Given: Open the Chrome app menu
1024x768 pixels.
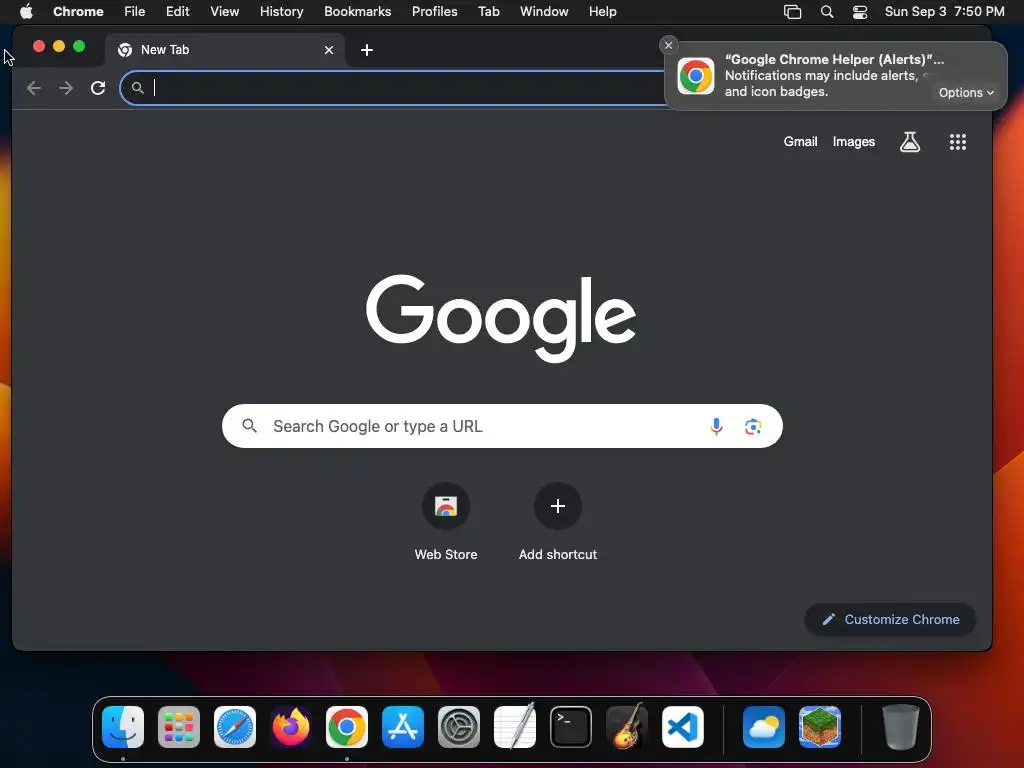Looking at the screenshot, I should 78,12.
